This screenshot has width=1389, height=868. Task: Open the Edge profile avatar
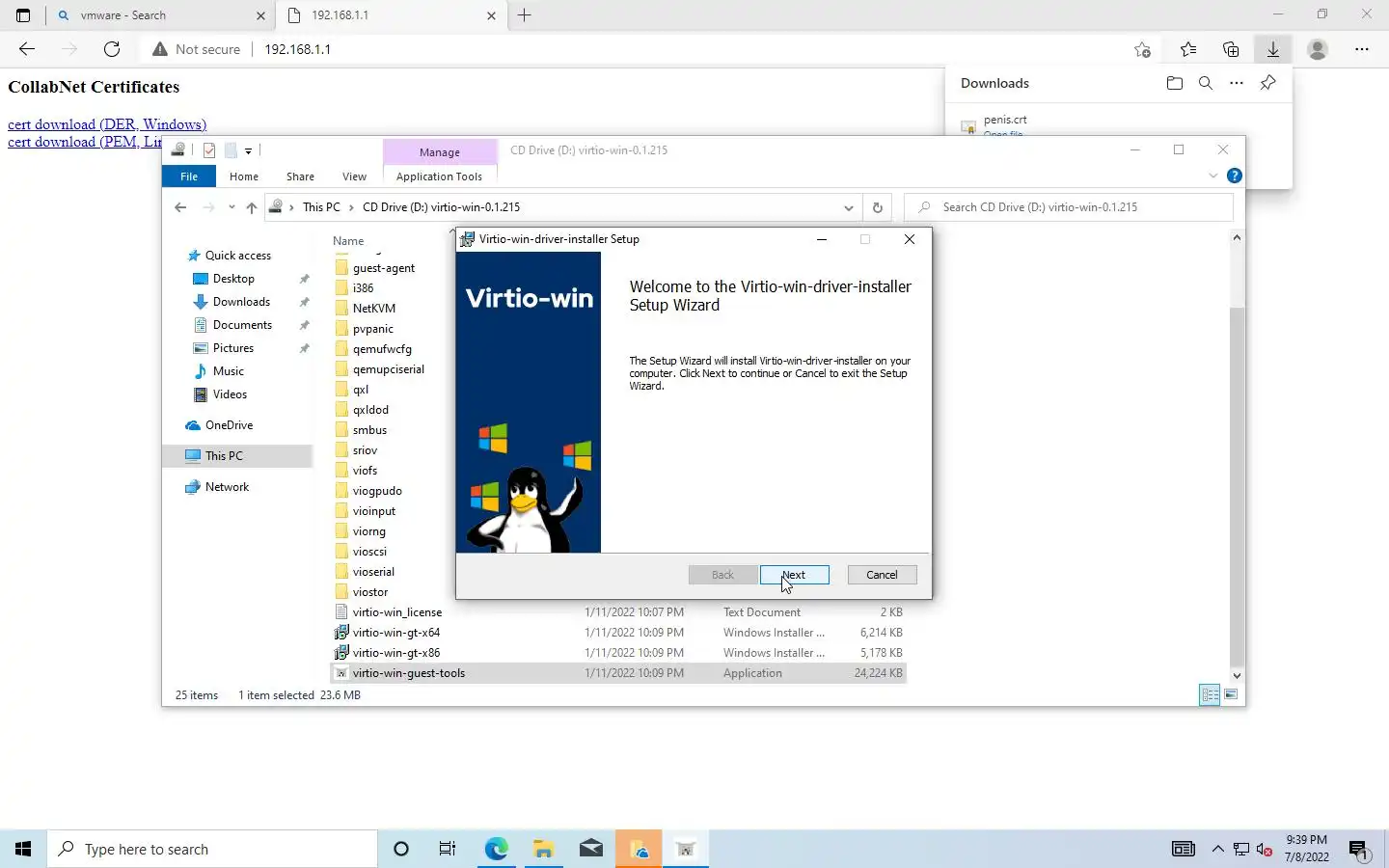click(1318, 49)
